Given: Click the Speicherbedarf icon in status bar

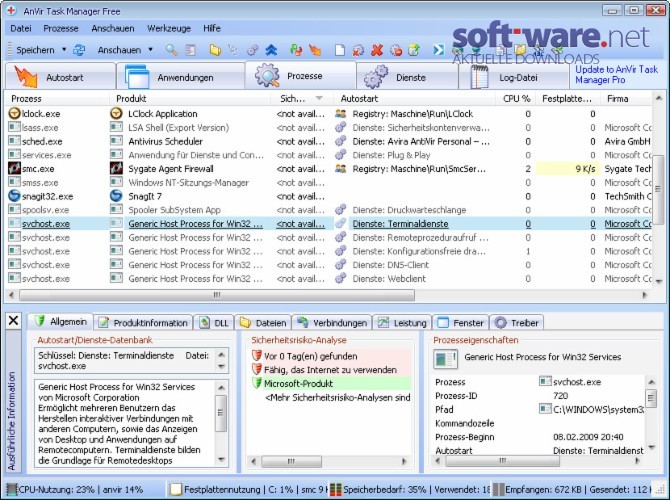Looking at the screenshot, I should tap(336, 489).
